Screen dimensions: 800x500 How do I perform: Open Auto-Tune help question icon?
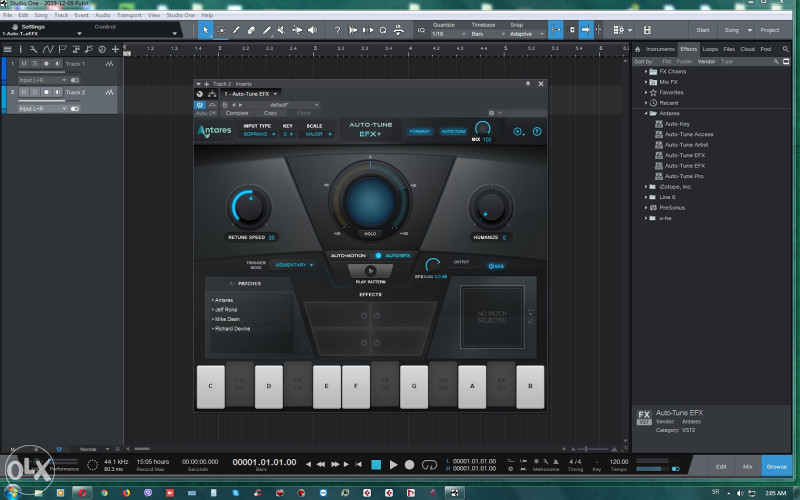click(x=537, y=132)
